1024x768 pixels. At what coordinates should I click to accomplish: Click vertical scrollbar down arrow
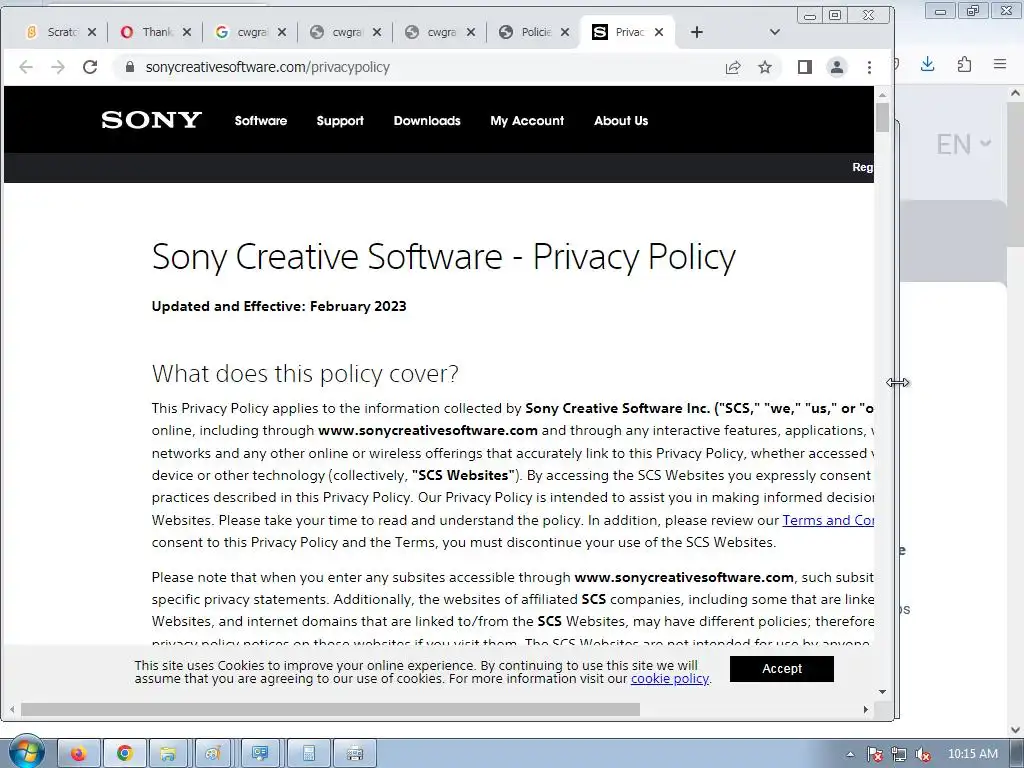click(x=882, y=692)
